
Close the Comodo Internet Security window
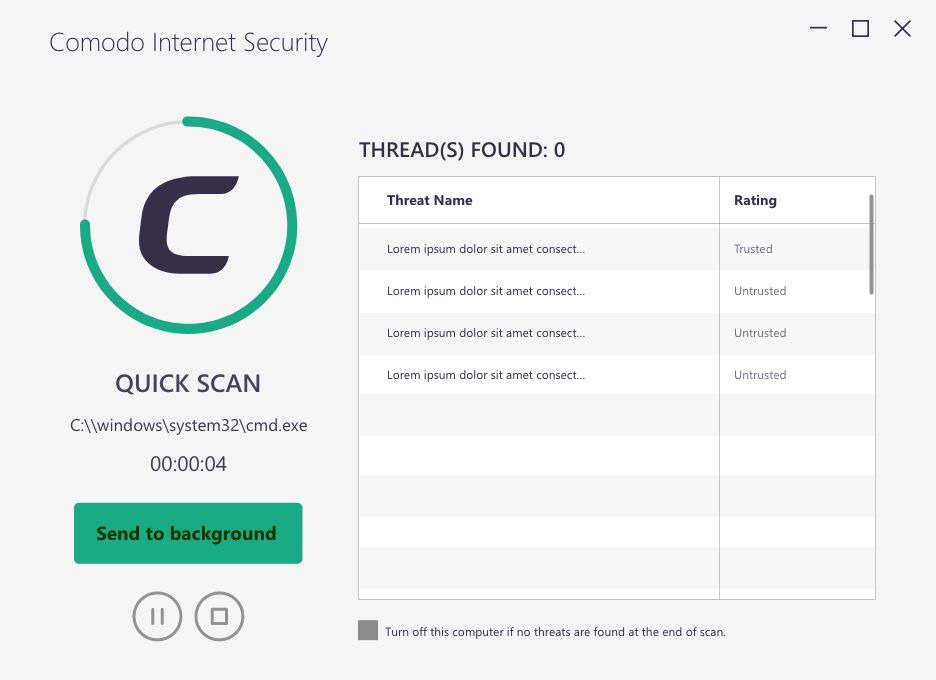902,28
